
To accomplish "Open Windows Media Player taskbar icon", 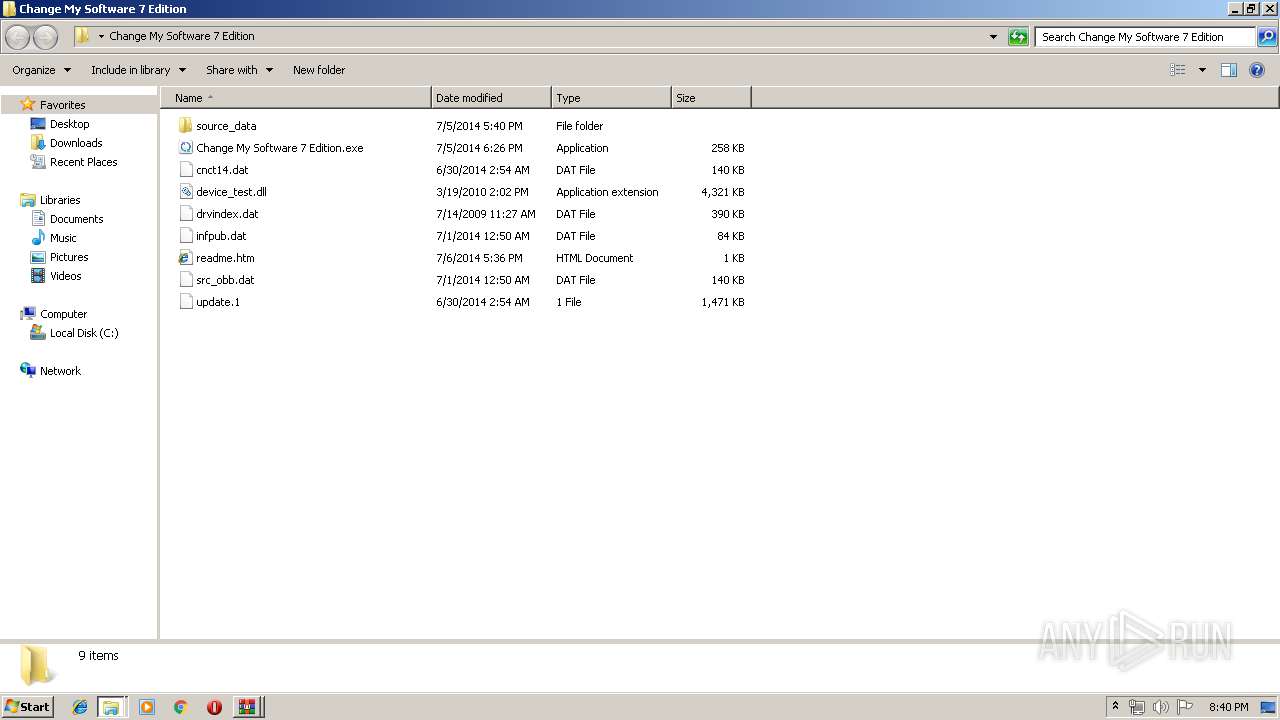I will click(147, 707).
